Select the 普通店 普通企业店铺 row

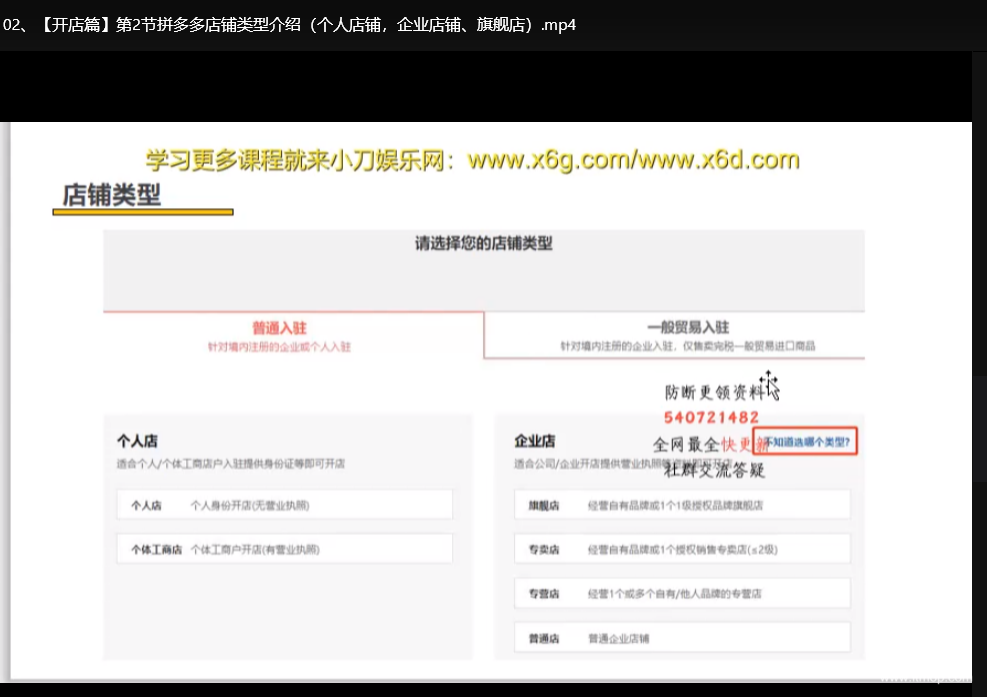click(682, 638)
